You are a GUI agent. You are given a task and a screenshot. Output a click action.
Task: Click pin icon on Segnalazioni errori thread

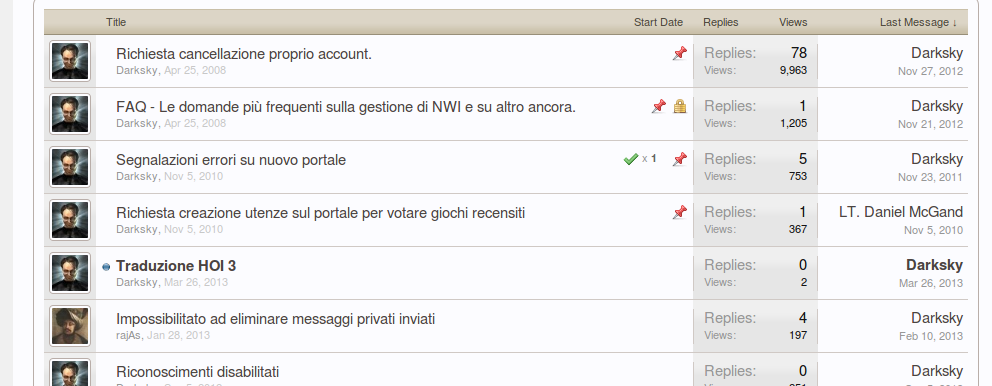tap(679, 159)
